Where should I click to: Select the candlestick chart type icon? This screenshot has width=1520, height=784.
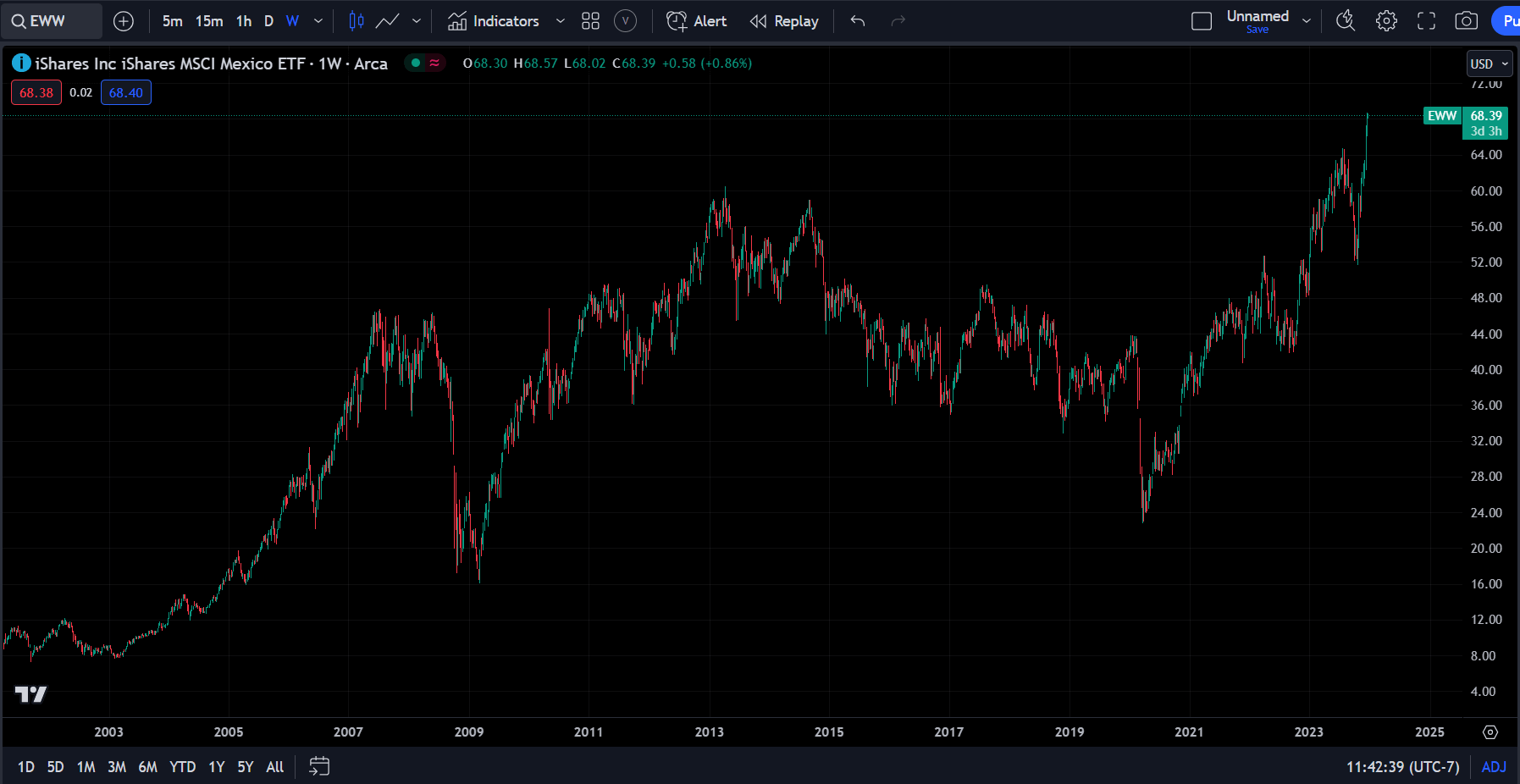tap(357, 21)
